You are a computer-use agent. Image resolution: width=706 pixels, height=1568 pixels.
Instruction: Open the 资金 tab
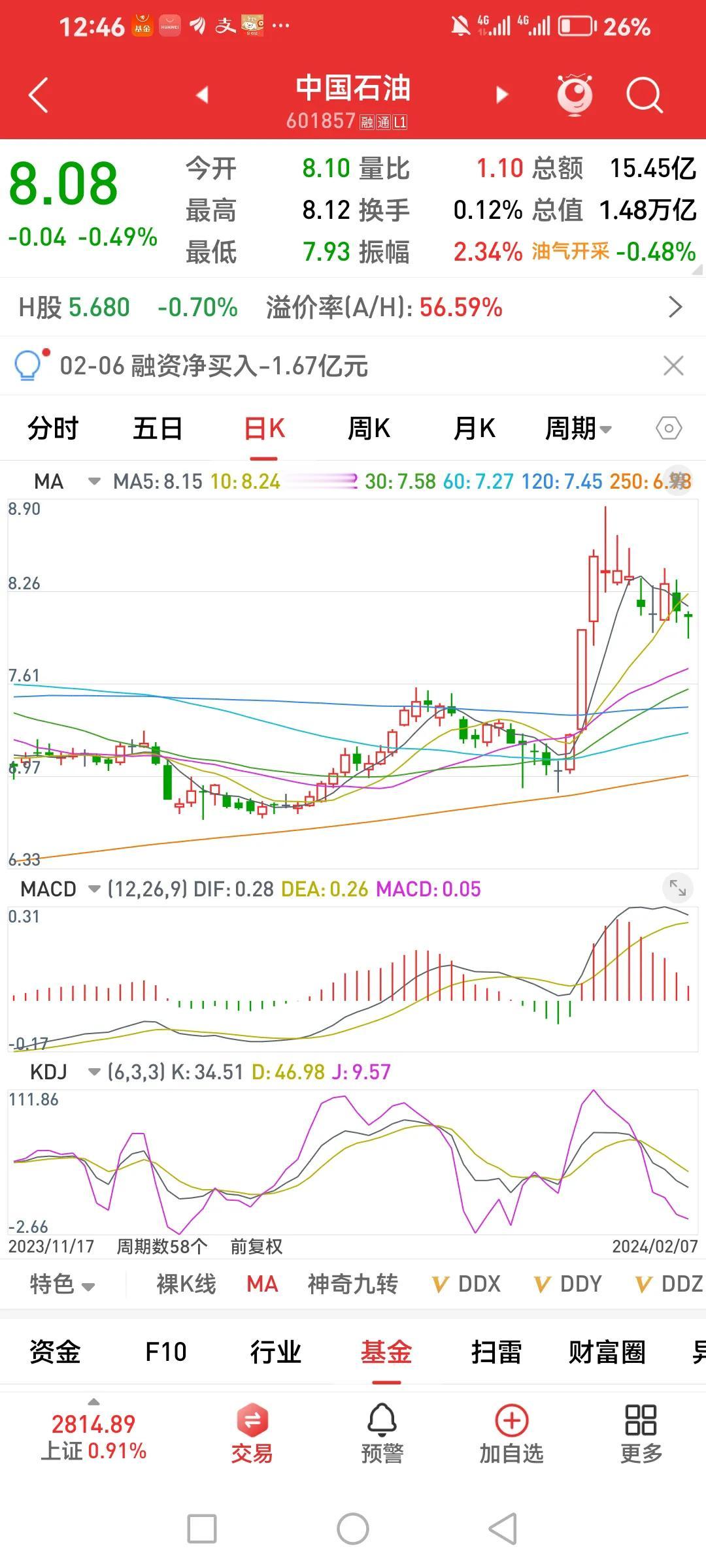(55, 1352)
